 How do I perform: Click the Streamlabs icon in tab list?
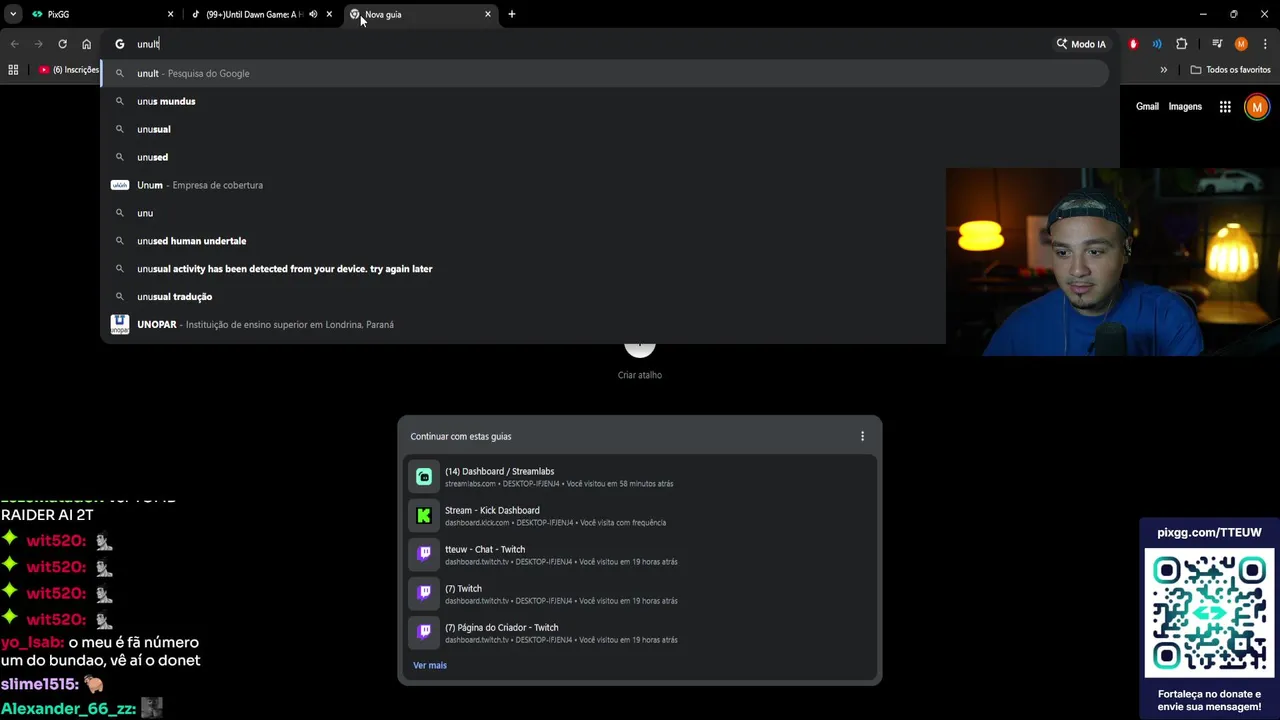424,477
